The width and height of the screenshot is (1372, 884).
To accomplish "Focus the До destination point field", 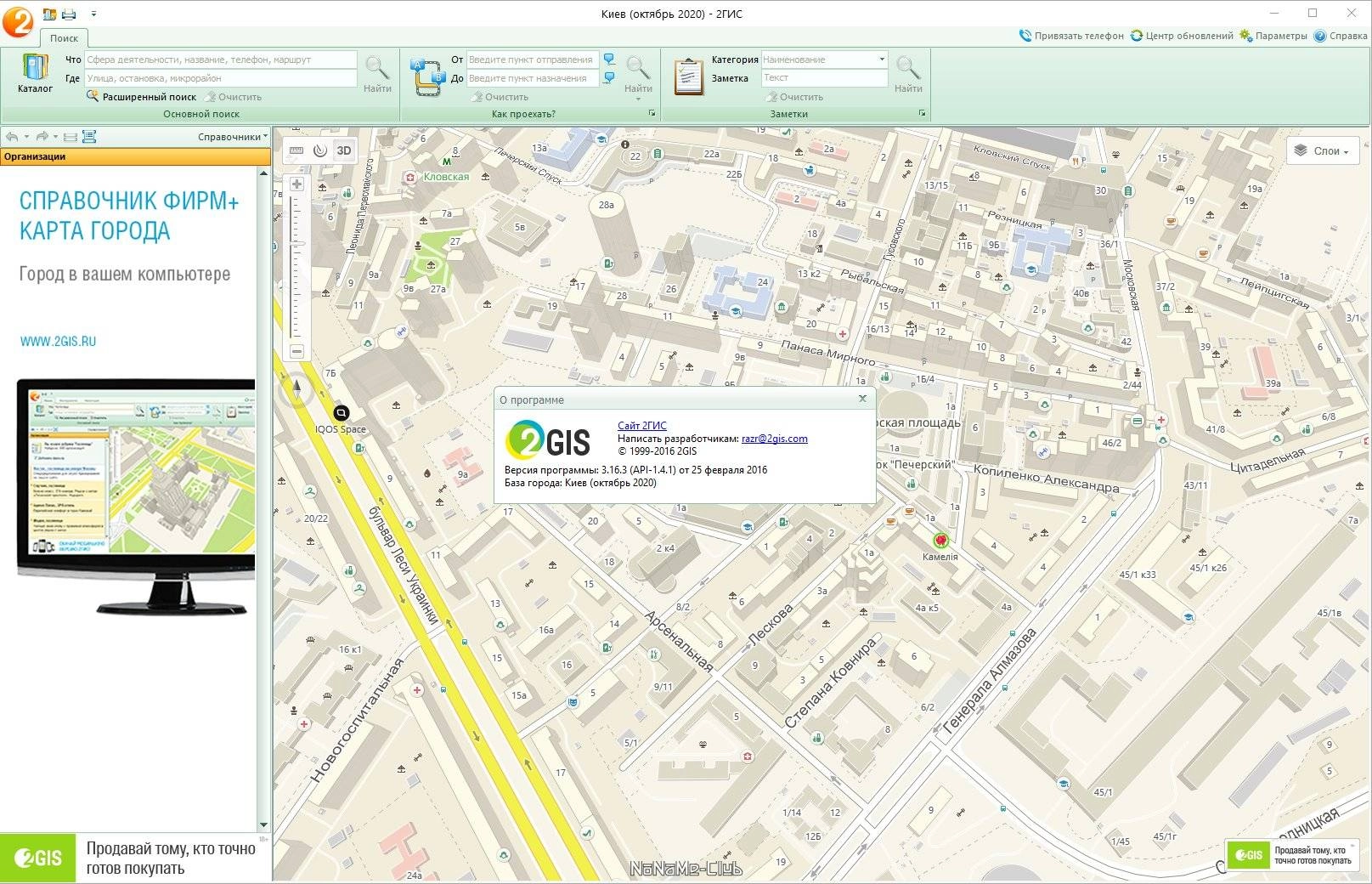I will (534, 78).
